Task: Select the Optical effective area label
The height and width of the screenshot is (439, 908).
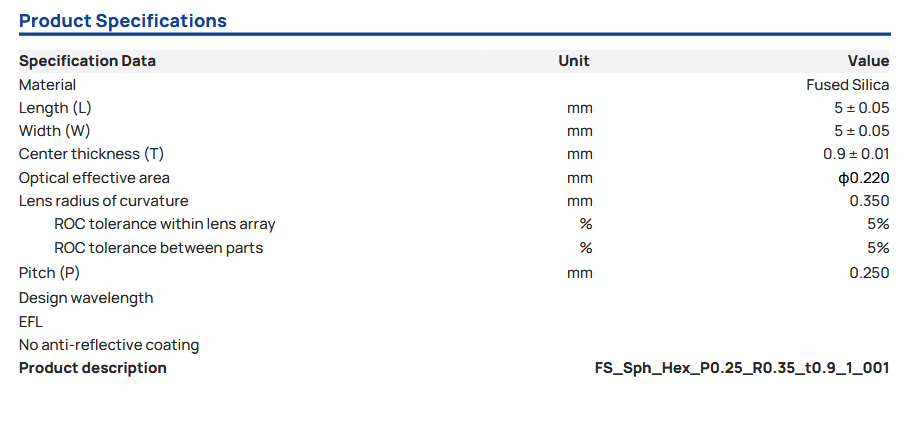Action: (x=94, y=178)
